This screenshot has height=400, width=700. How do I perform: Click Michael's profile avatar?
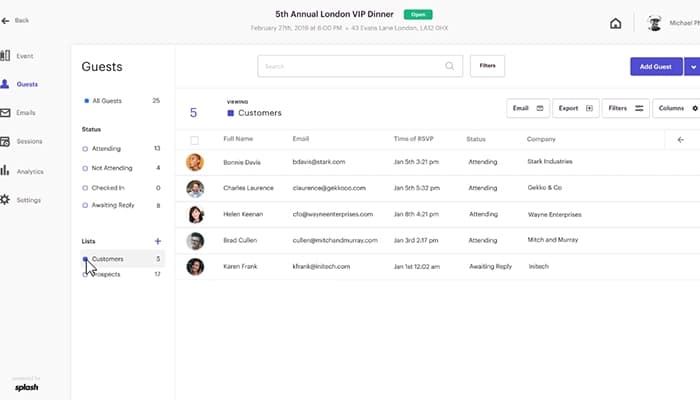(x=655, y=24)
